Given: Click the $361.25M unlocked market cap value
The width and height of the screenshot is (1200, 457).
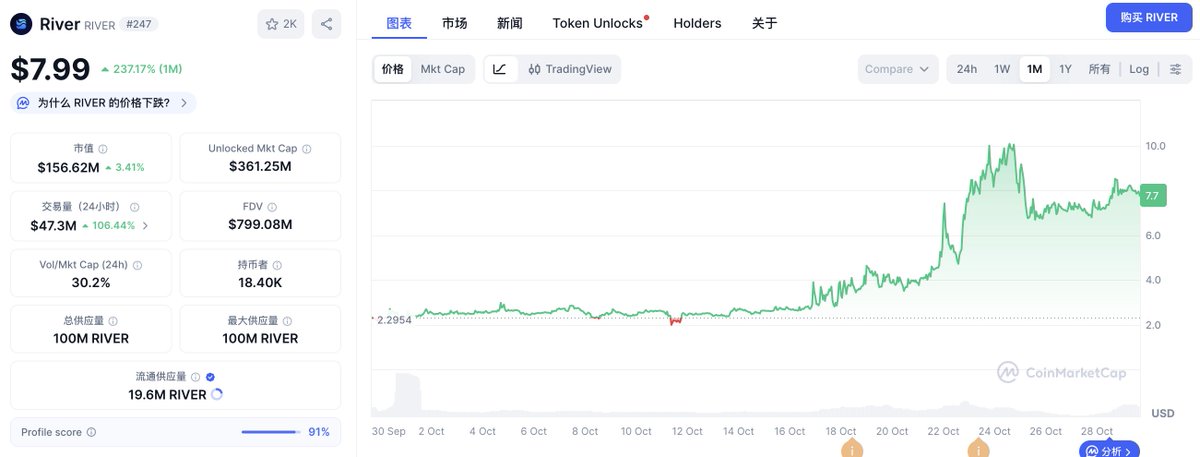Looking at the screenshot, I should click(260, 167).
